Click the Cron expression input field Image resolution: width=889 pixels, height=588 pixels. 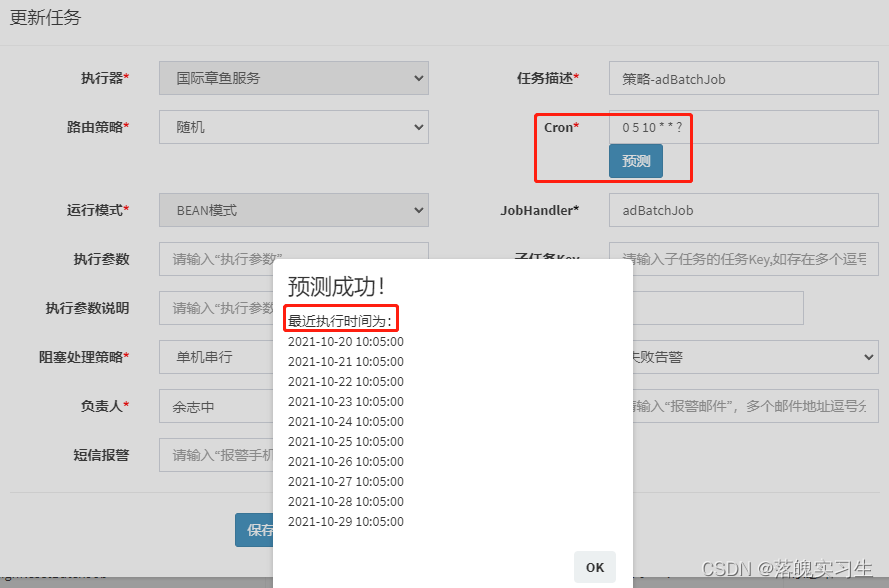(x=743, y=127)
